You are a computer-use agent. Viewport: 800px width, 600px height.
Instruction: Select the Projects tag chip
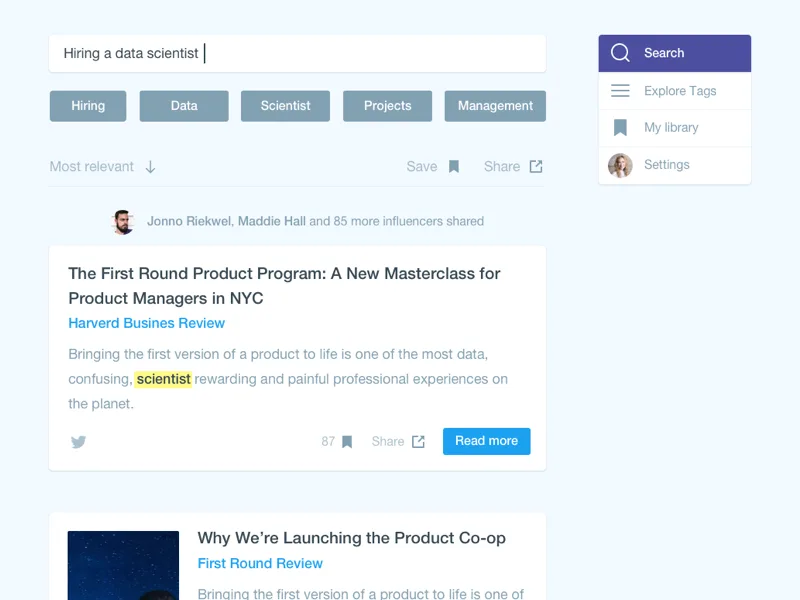click(x=387, y=106)
